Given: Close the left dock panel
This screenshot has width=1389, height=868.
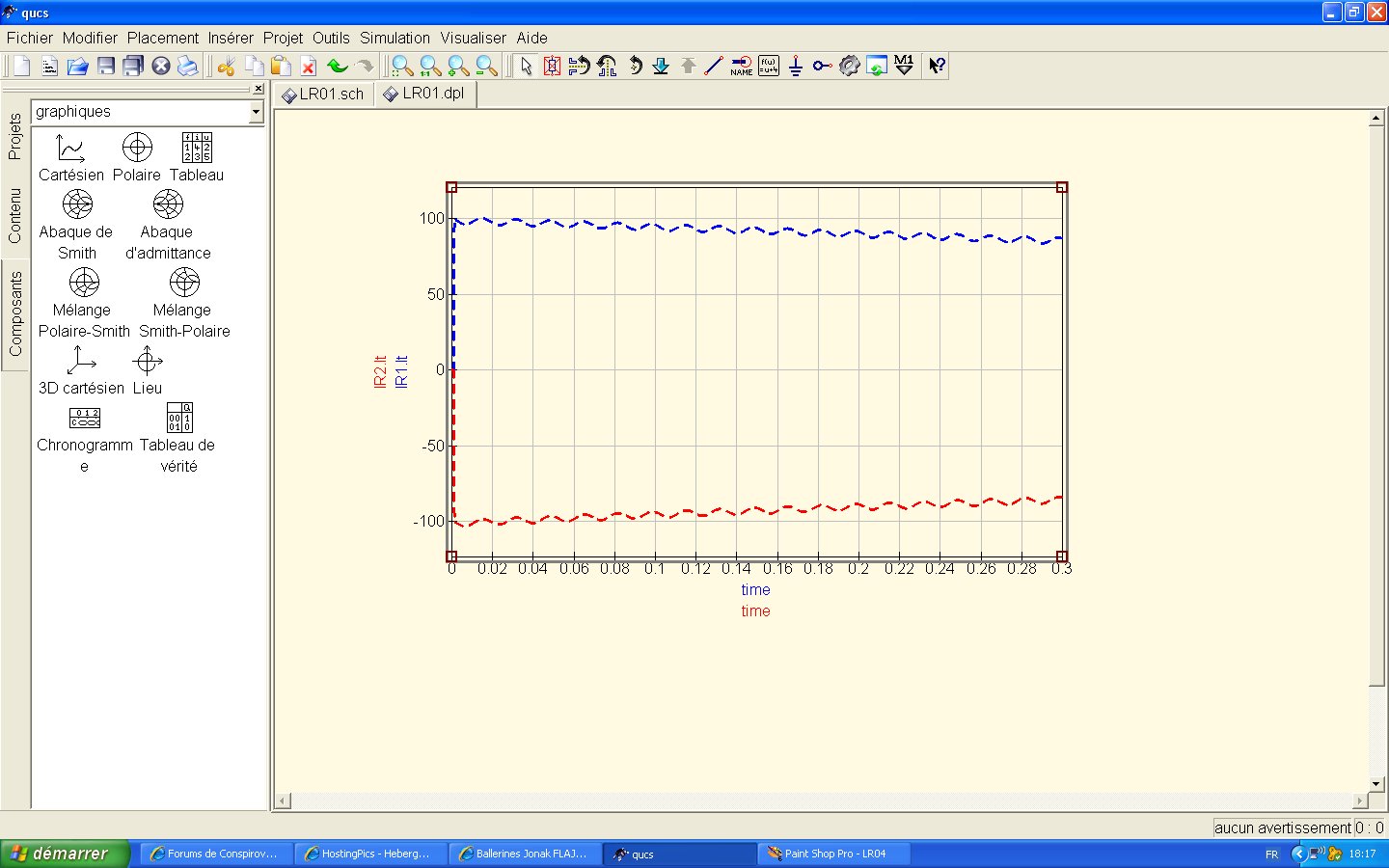Looking at the screenshot, I should coord(258,89).
